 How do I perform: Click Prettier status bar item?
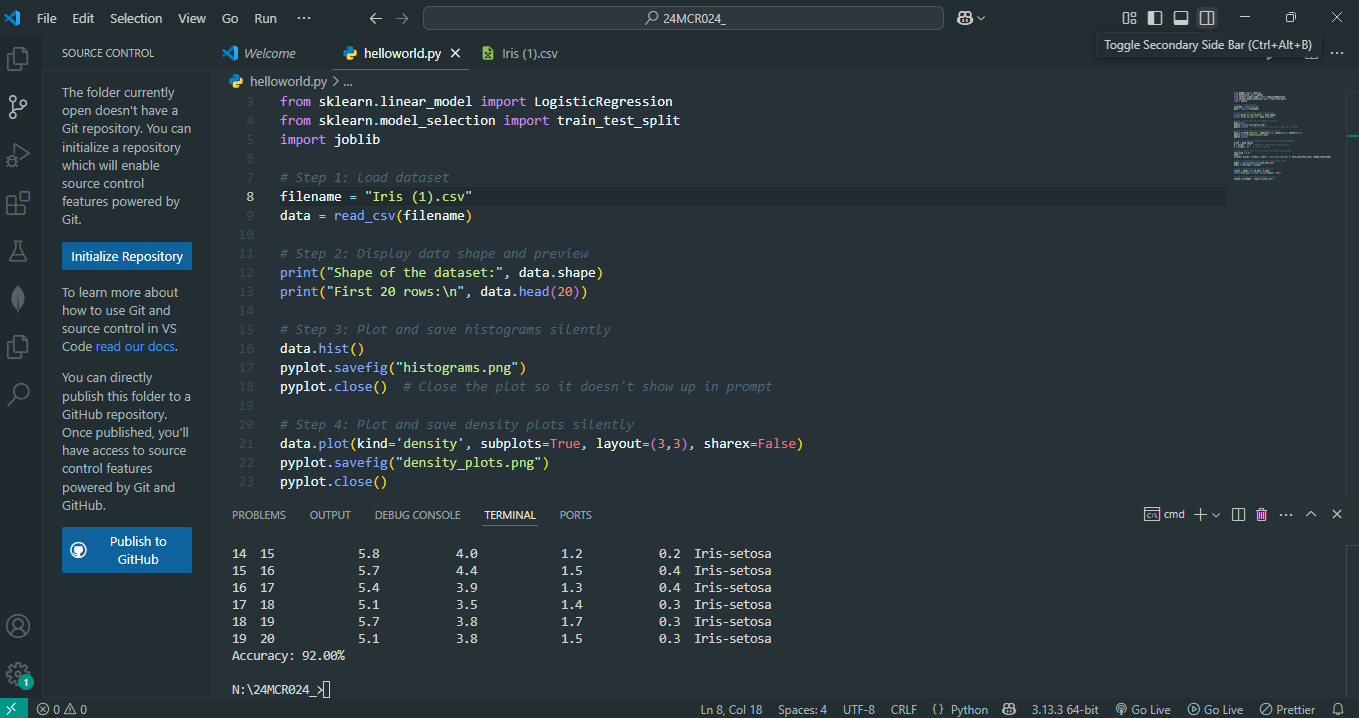tap(1287, 709)
